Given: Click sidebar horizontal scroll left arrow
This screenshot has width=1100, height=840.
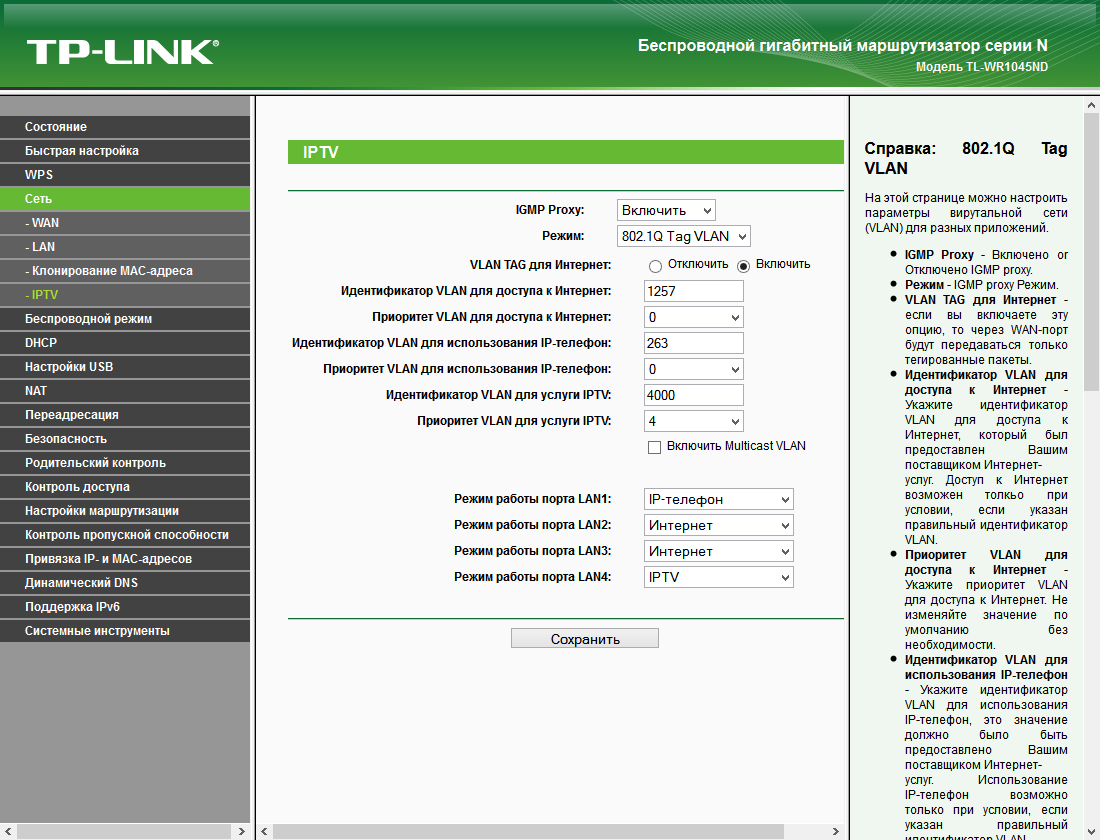Looking at the screenshot, I should (x=8, y=832).
